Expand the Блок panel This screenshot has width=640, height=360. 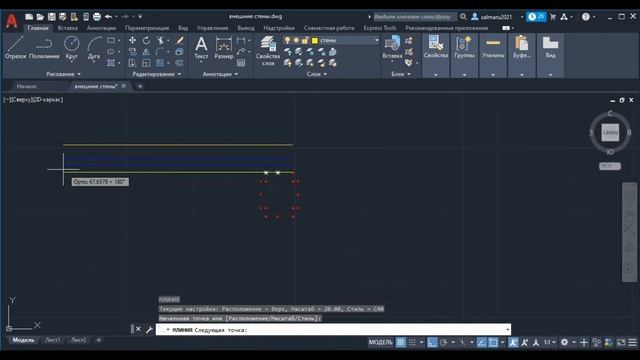tap(401, 74)
